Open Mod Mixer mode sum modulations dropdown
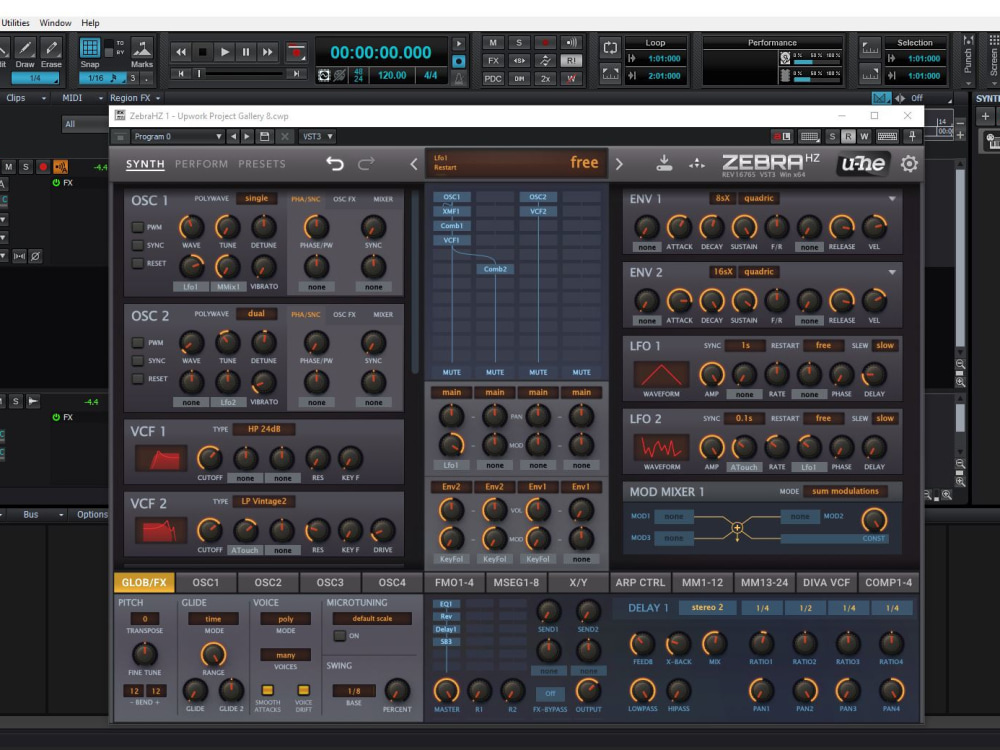 845,491
